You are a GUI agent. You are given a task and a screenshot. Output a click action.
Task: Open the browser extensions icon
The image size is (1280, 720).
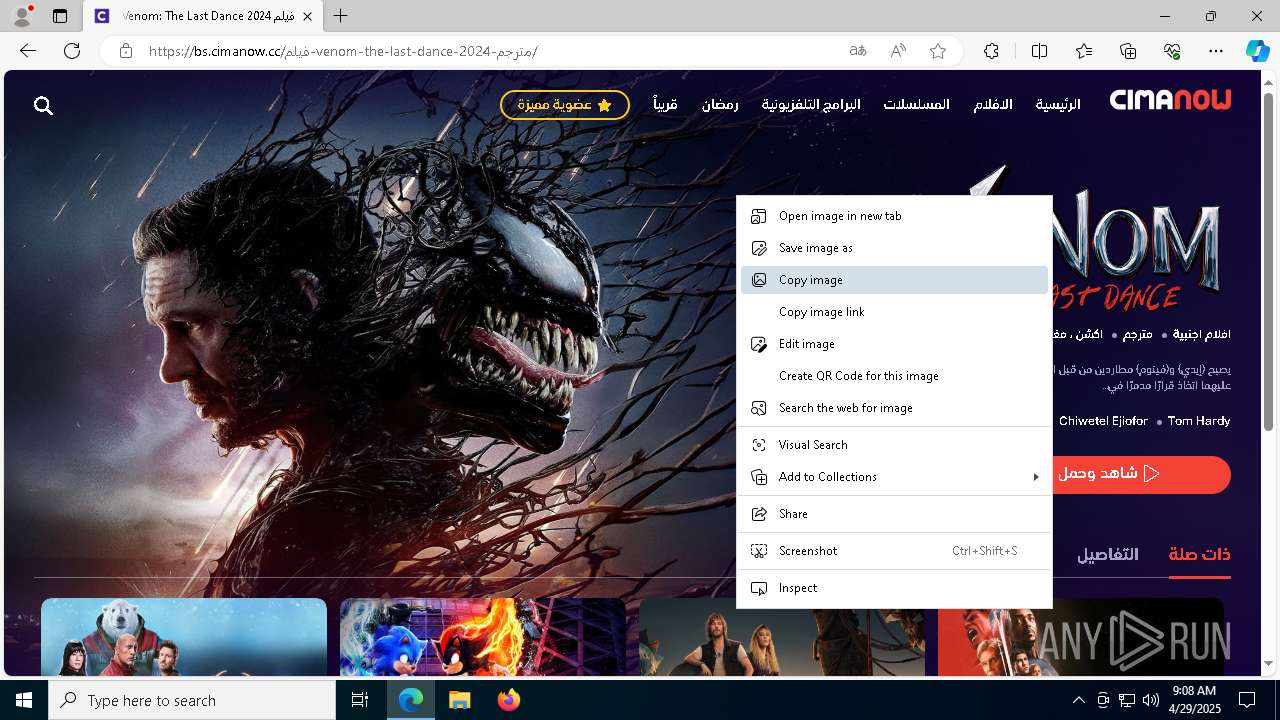pyautogui.click(x=991, y=51)
